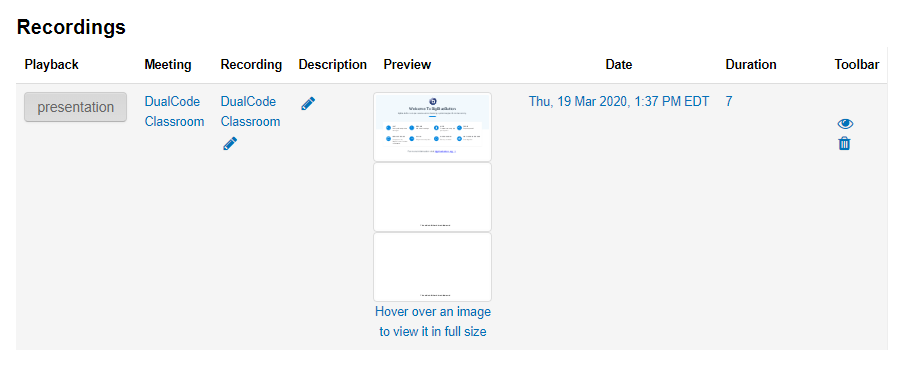Click the Playback column header

[52, 64]
